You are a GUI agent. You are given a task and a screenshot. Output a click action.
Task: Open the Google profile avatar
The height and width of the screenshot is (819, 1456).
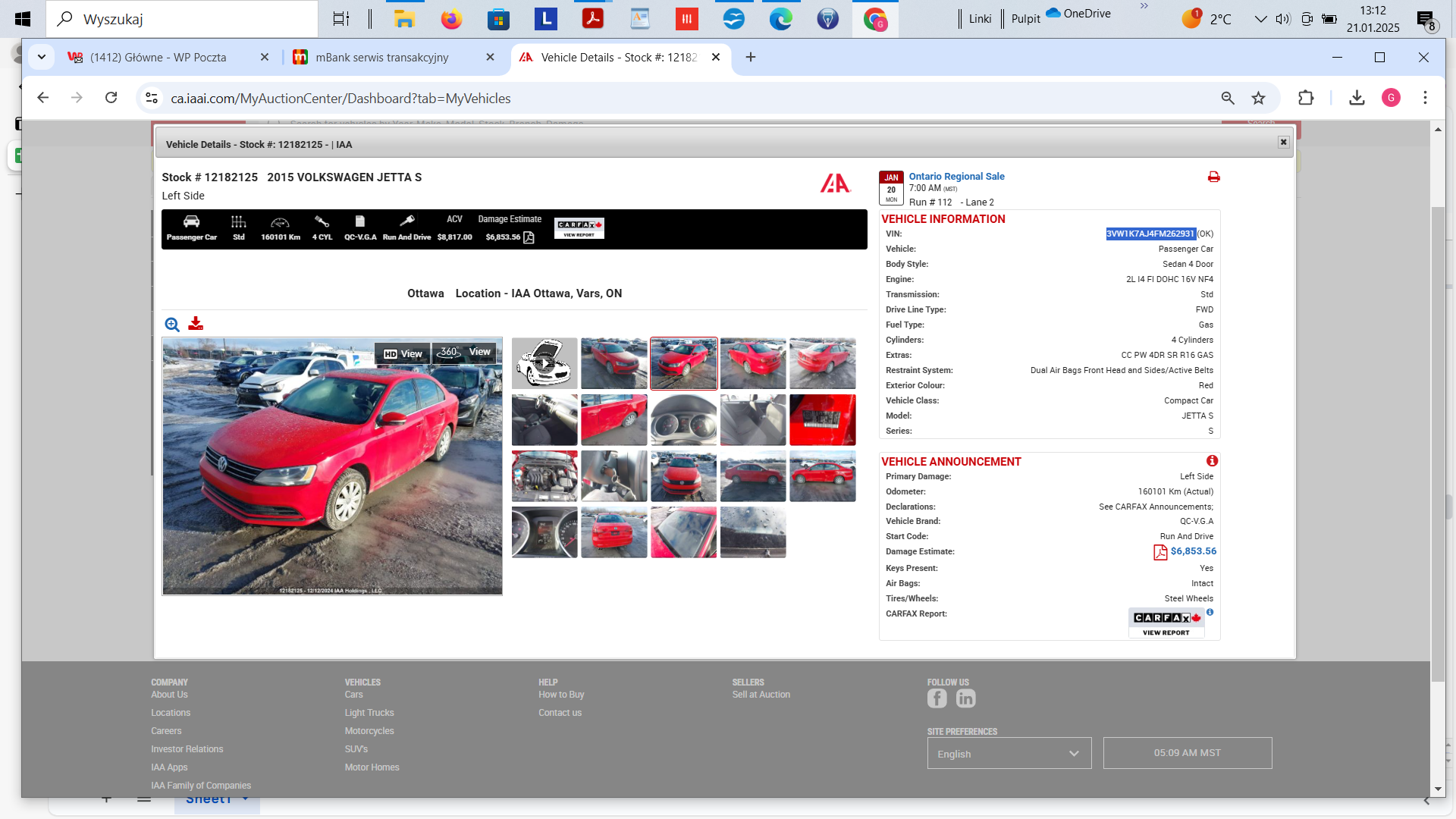tap(1391, 98)
